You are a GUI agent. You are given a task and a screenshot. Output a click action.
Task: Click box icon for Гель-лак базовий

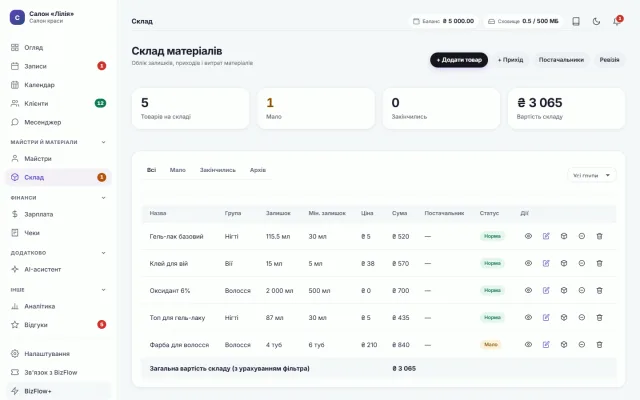click(564, 236)
